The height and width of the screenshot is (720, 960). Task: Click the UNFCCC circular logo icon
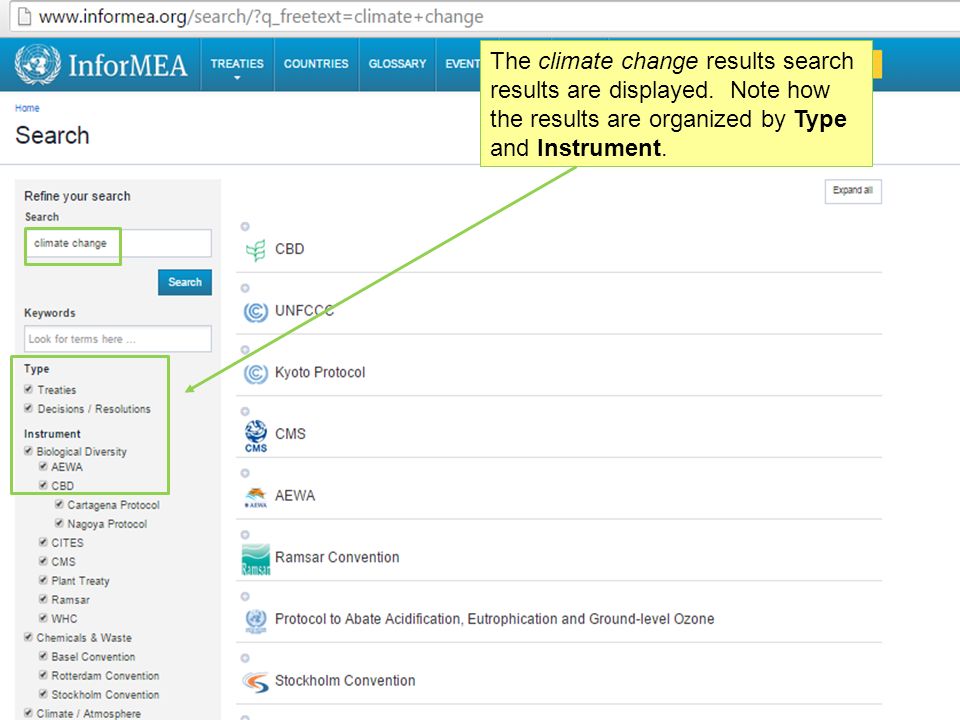[255, 312]
